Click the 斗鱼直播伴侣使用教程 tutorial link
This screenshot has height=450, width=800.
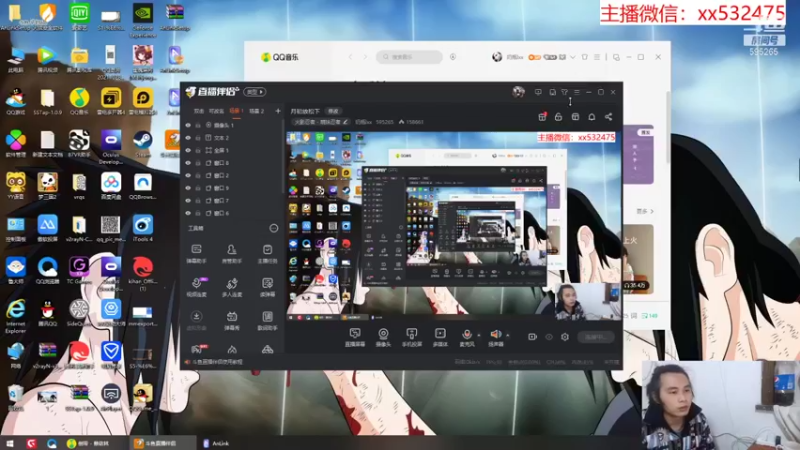(217, 362)
